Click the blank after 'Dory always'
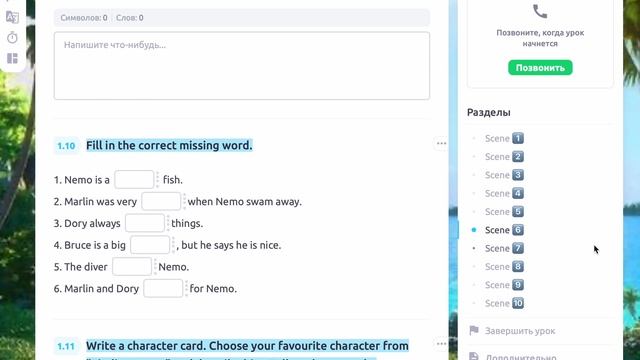This screenshot has height=360, width=640. pos(144,223)
